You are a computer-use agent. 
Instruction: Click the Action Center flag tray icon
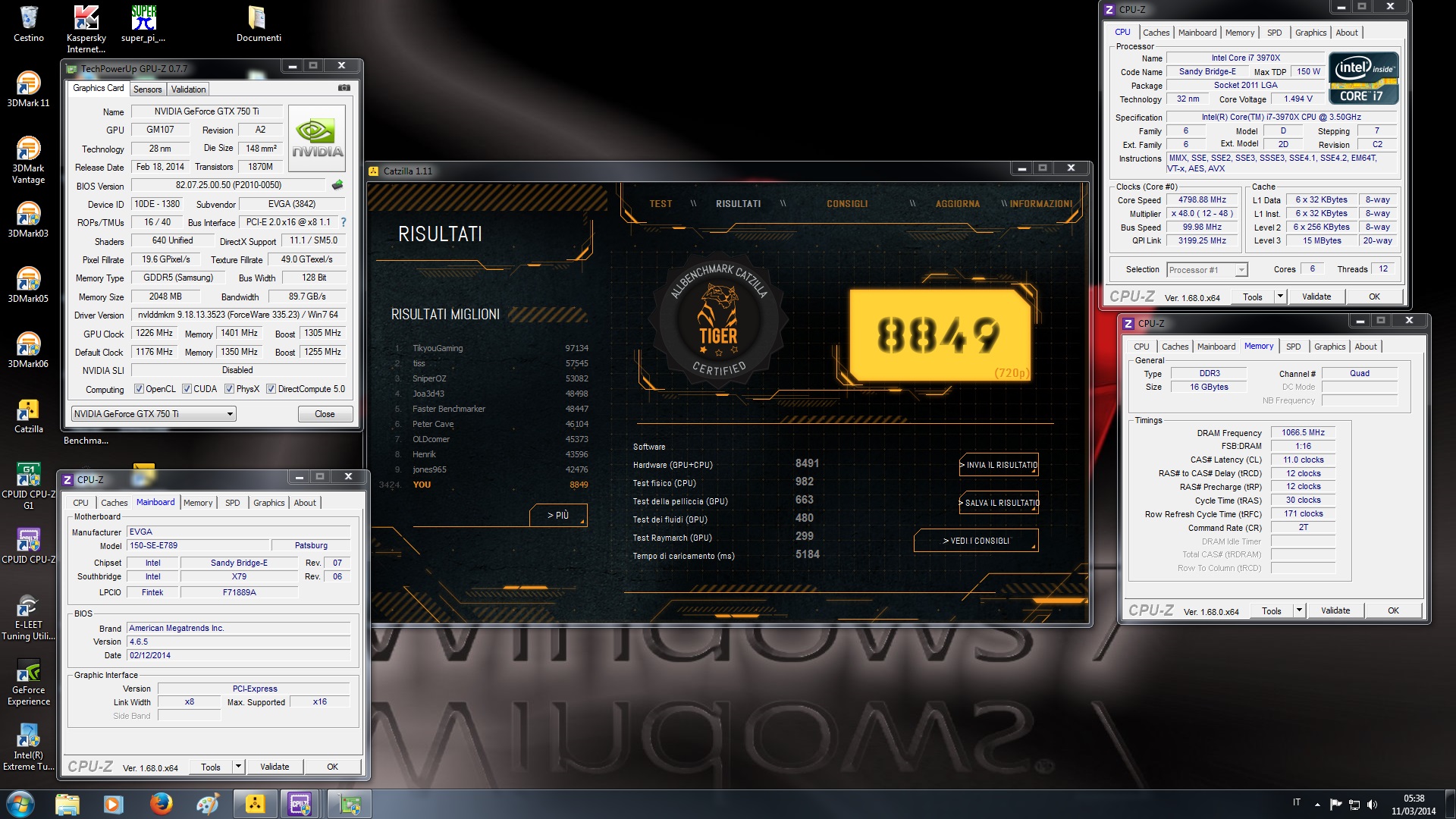coord(1335,804)
